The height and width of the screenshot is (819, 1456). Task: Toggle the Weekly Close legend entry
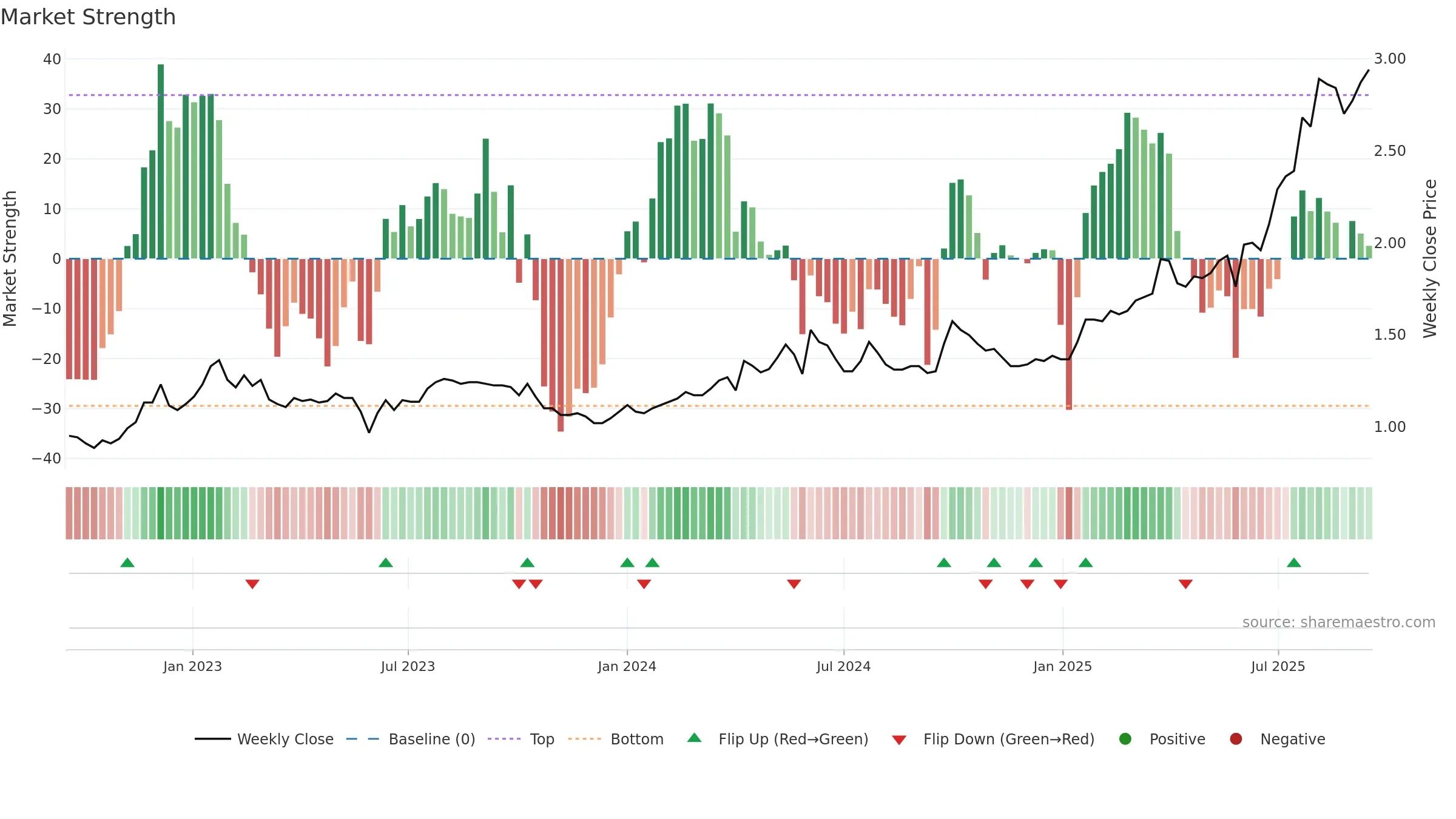[264, 739]
